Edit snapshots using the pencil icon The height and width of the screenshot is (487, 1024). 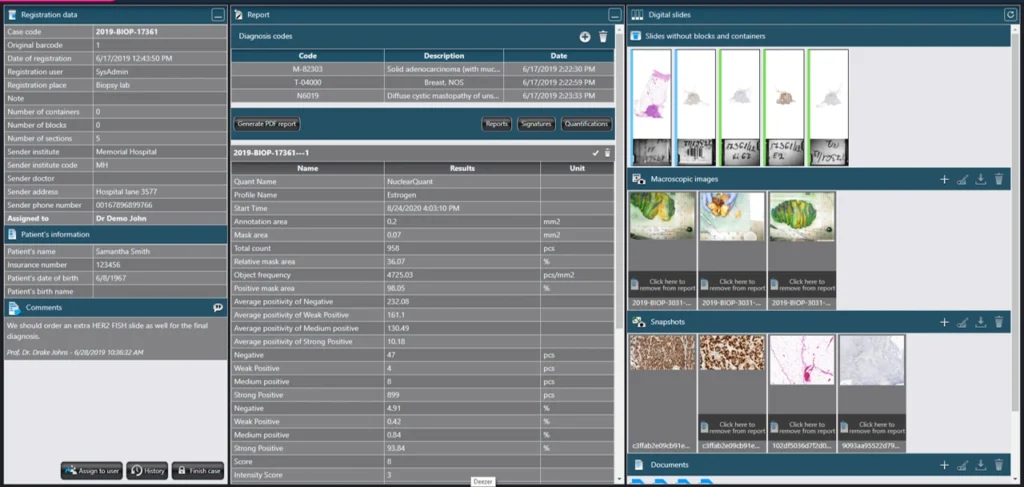[962, 322]
